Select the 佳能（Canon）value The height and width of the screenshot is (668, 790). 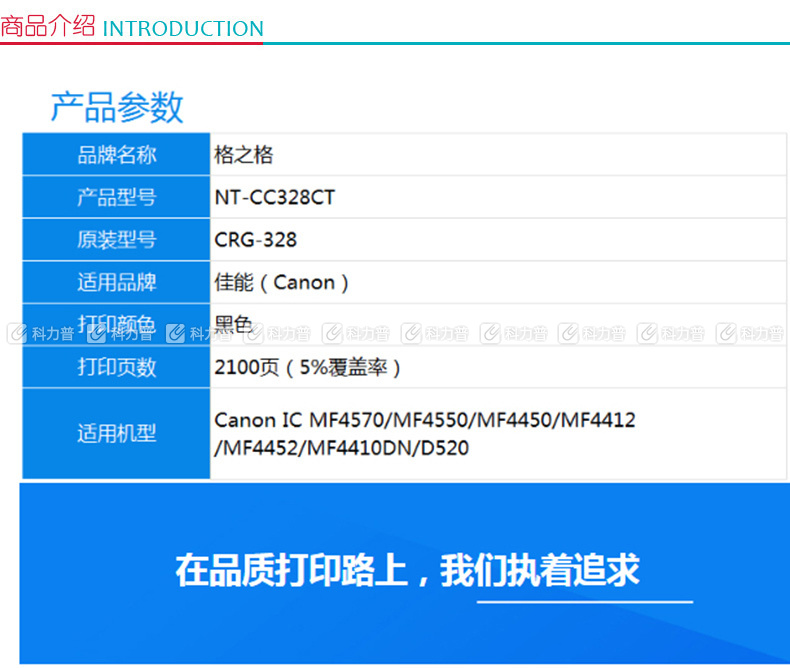point(282,283)
